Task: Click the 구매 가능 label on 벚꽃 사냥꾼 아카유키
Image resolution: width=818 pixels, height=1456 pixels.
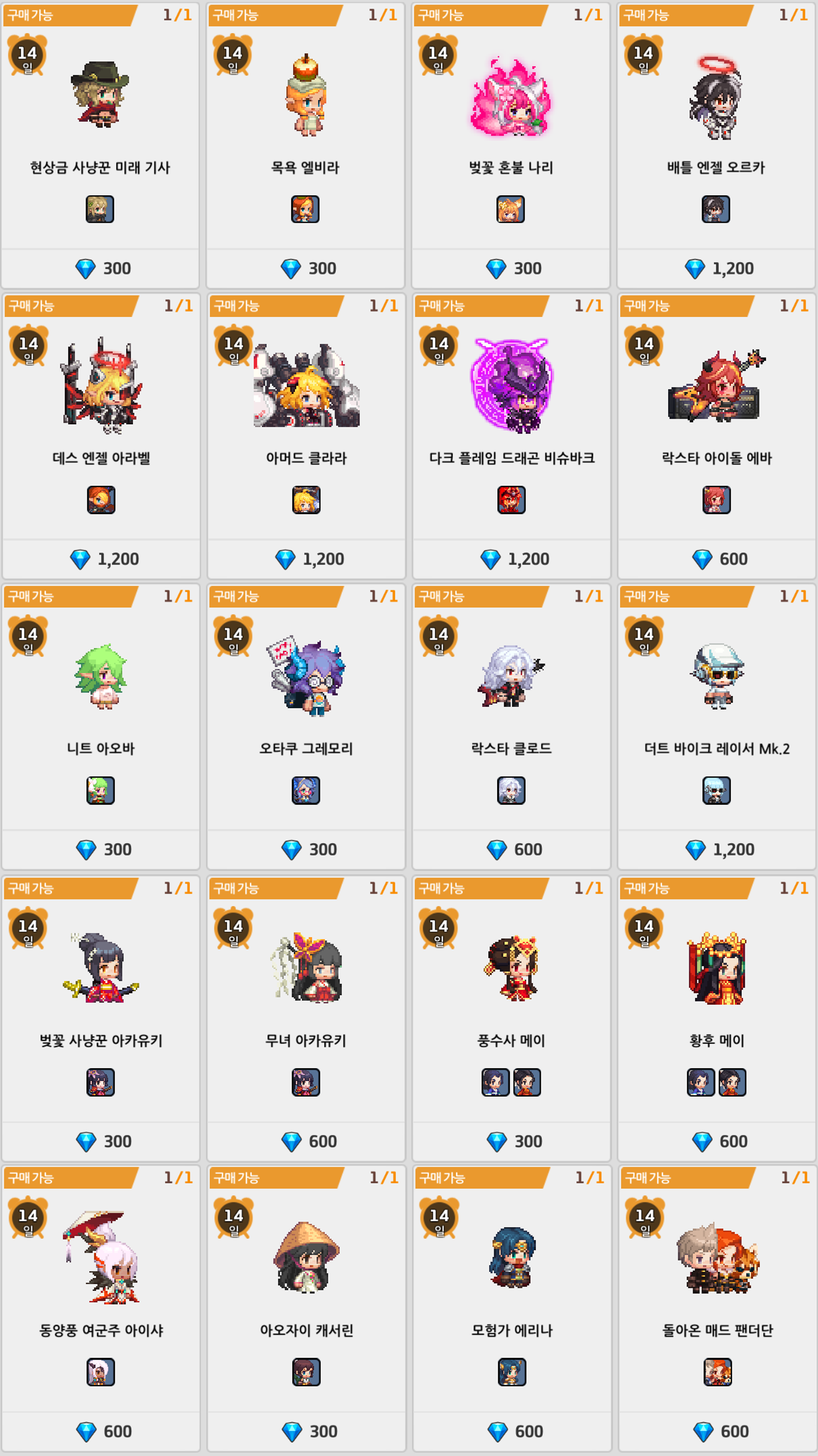Action: (31, 889)
